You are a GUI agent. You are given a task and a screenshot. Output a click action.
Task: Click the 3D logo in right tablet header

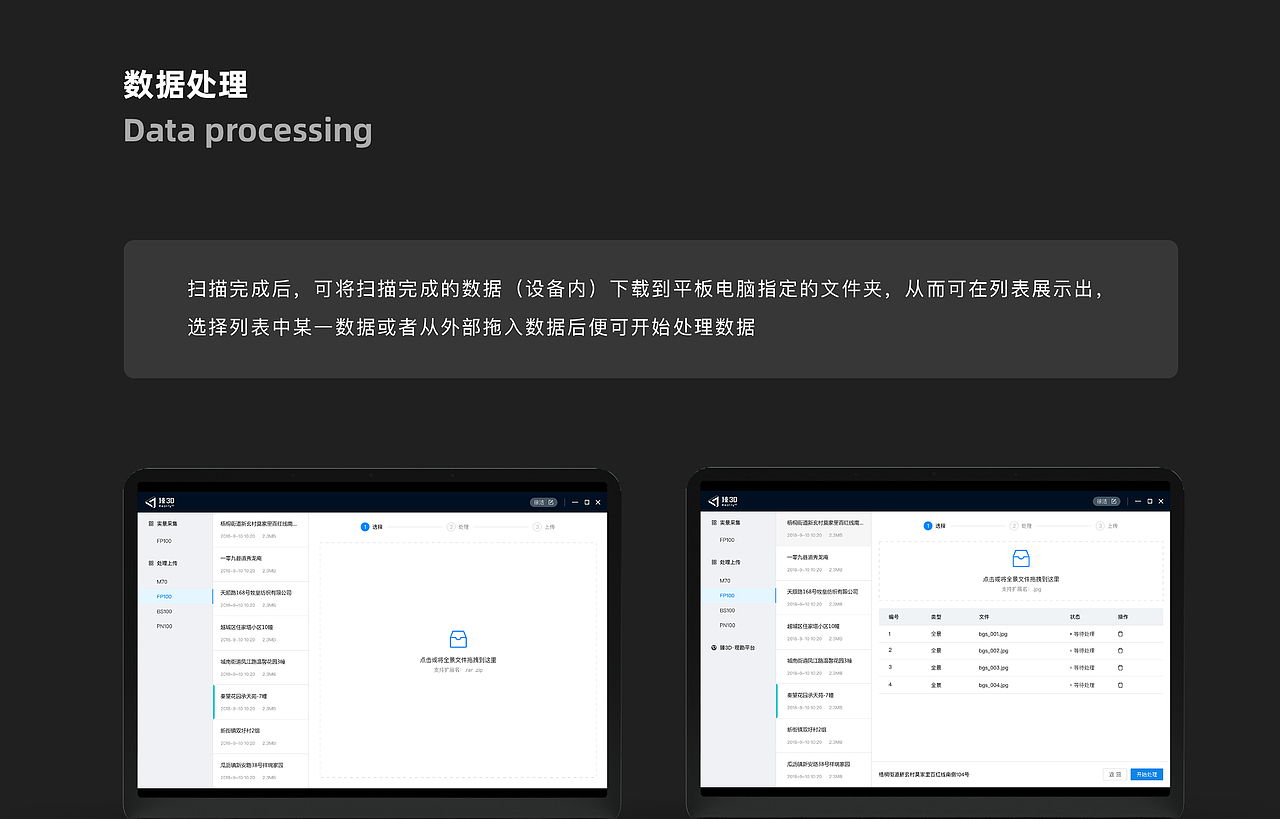point(722,501)
